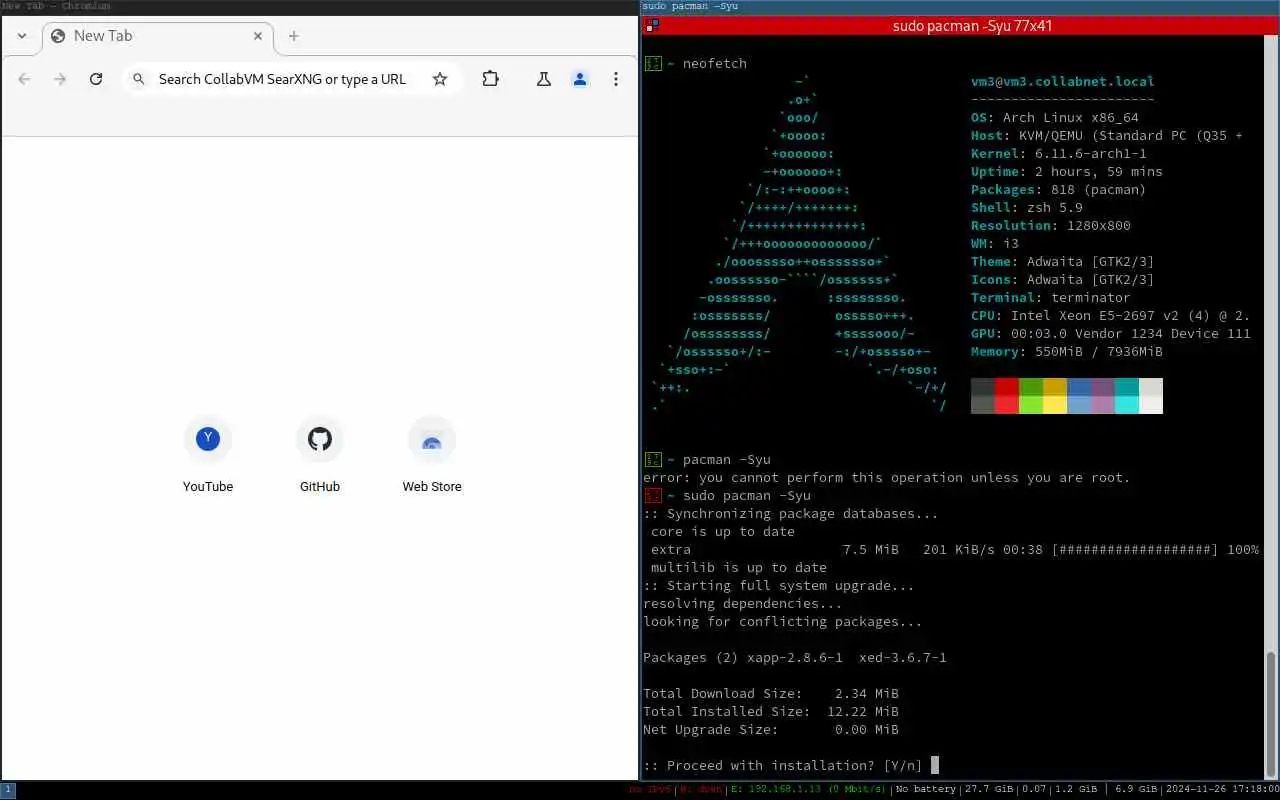Open the Extensions puzzle-piece menu
The width and height of the screenshot is (1280, 800).
coord(491,79)
